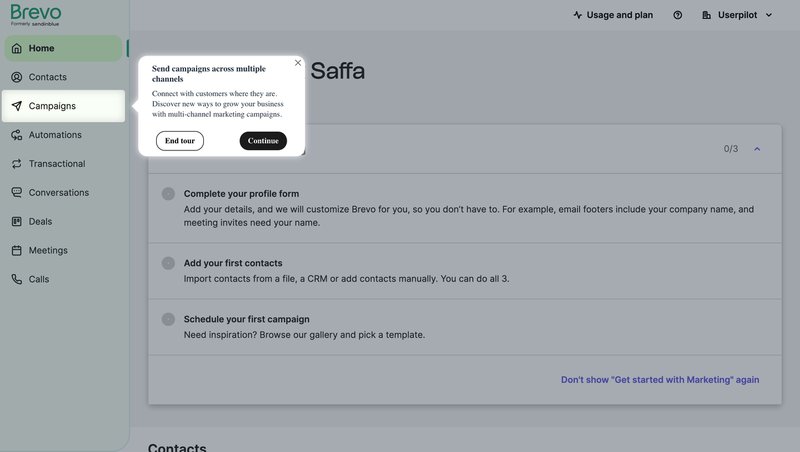Expand the Userpilot account dropdown
The image size is (800, 452).
click(x=738, y=15)
